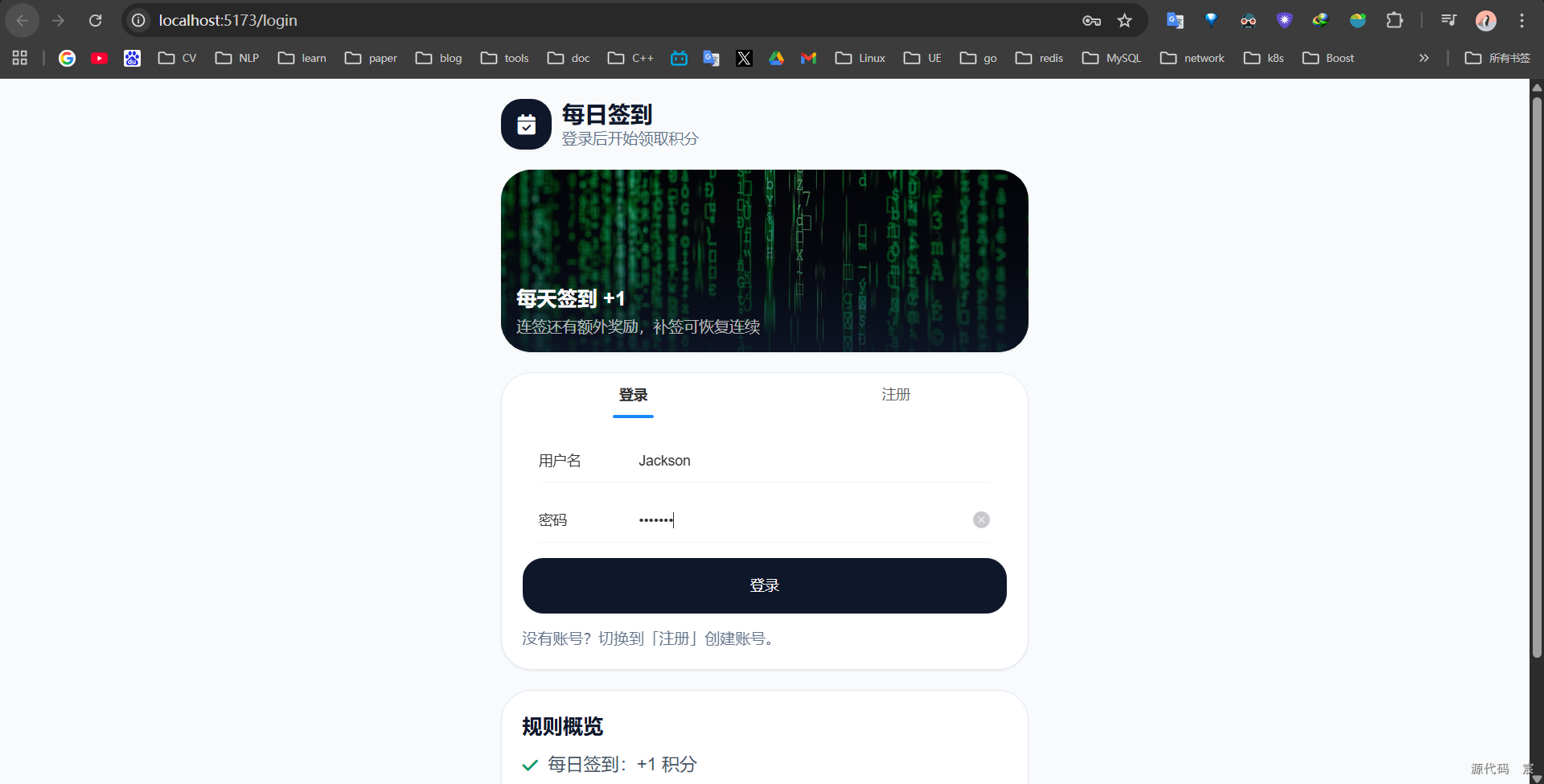Open the UE bookmarks folder
Image resolution: width=1544 pixels, height=784 pixels.
[922, 58]
